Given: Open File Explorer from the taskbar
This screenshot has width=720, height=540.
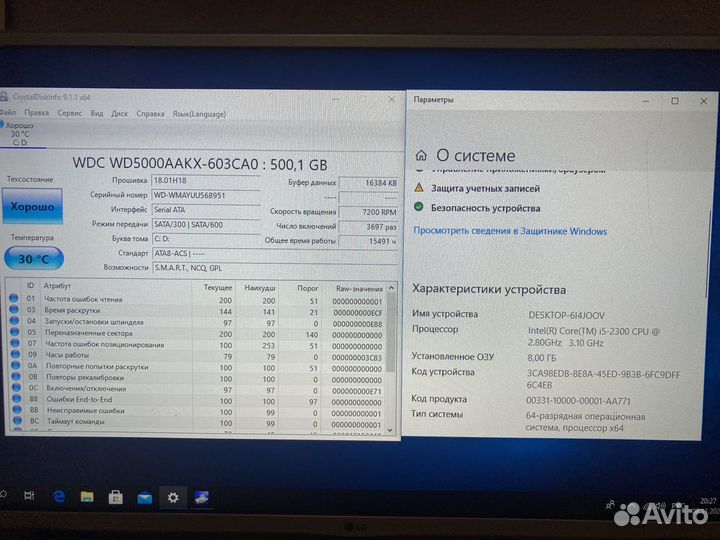Looking at the screenshot, I should click(x=87, y=497).
